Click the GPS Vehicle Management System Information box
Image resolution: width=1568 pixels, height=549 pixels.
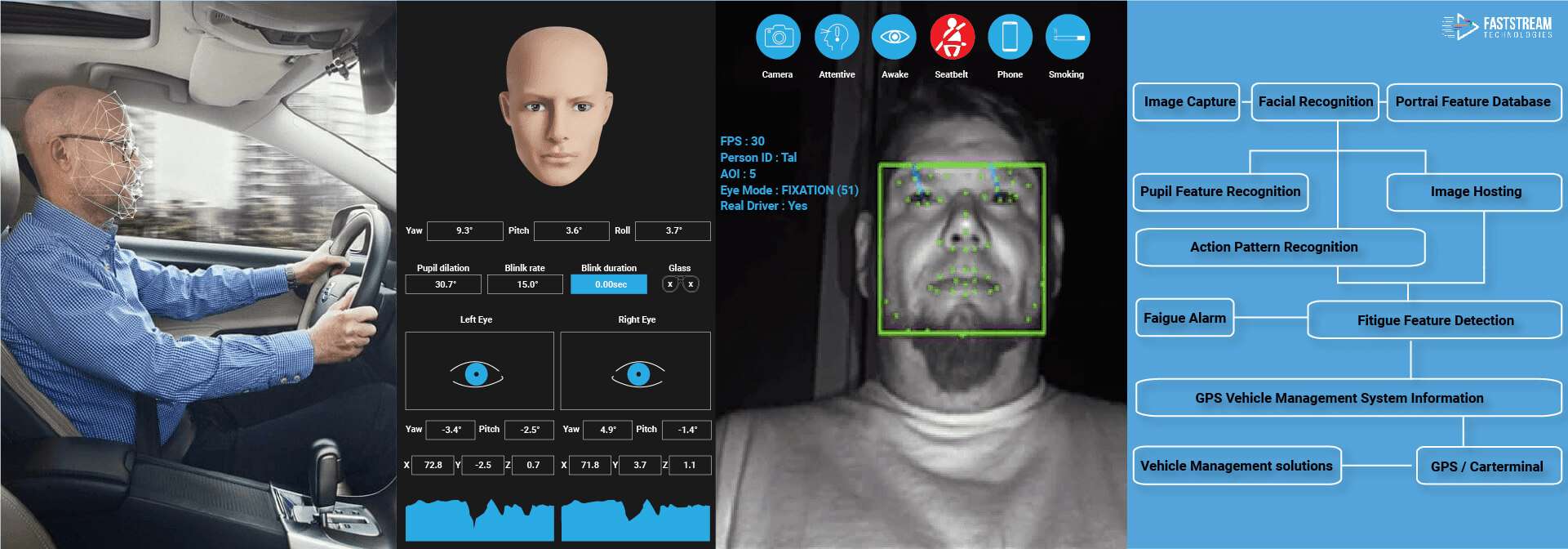point(1348,398)
